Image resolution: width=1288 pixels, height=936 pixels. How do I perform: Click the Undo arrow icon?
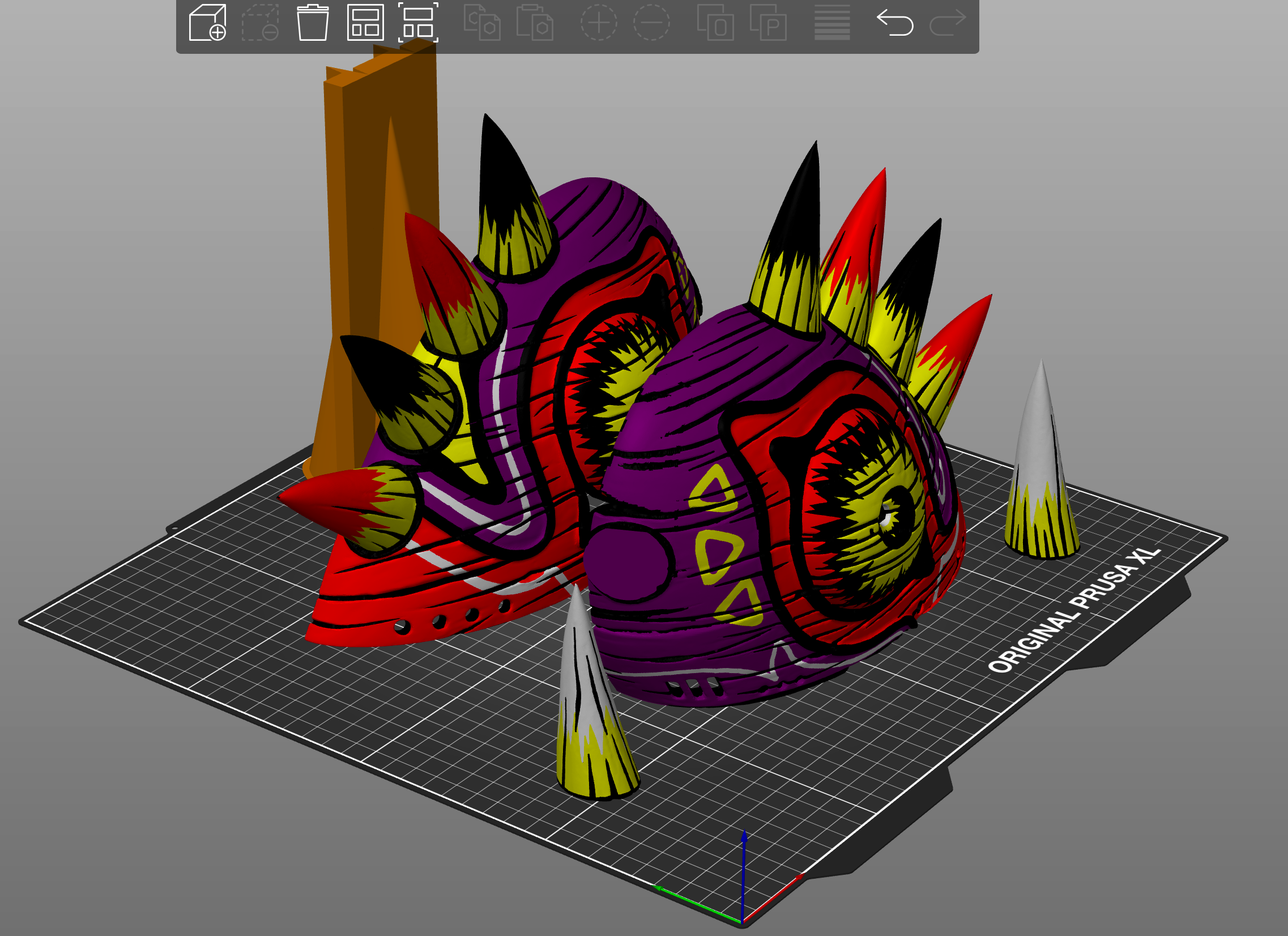click(x=895, y=23)
